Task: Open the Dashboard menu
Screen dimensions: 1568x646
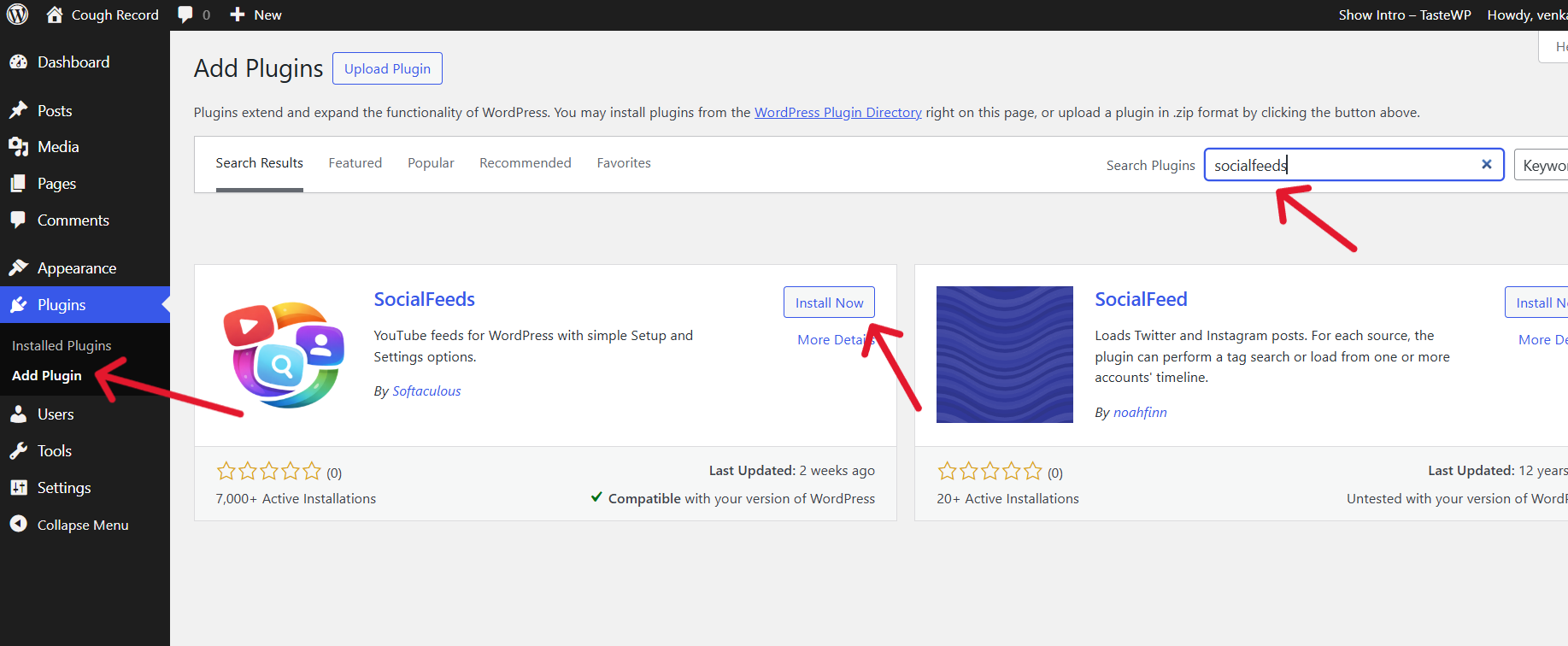Action: (x=73, y=62)
